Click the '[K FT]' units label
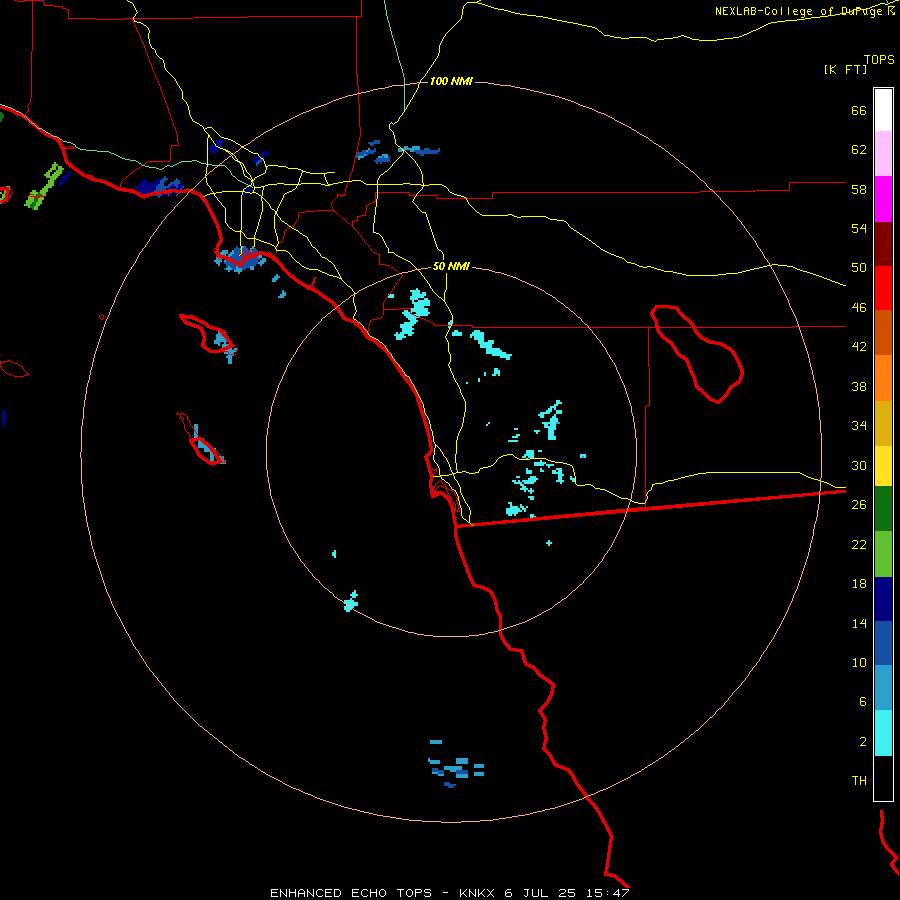900x900 pixels. [846, 70]
